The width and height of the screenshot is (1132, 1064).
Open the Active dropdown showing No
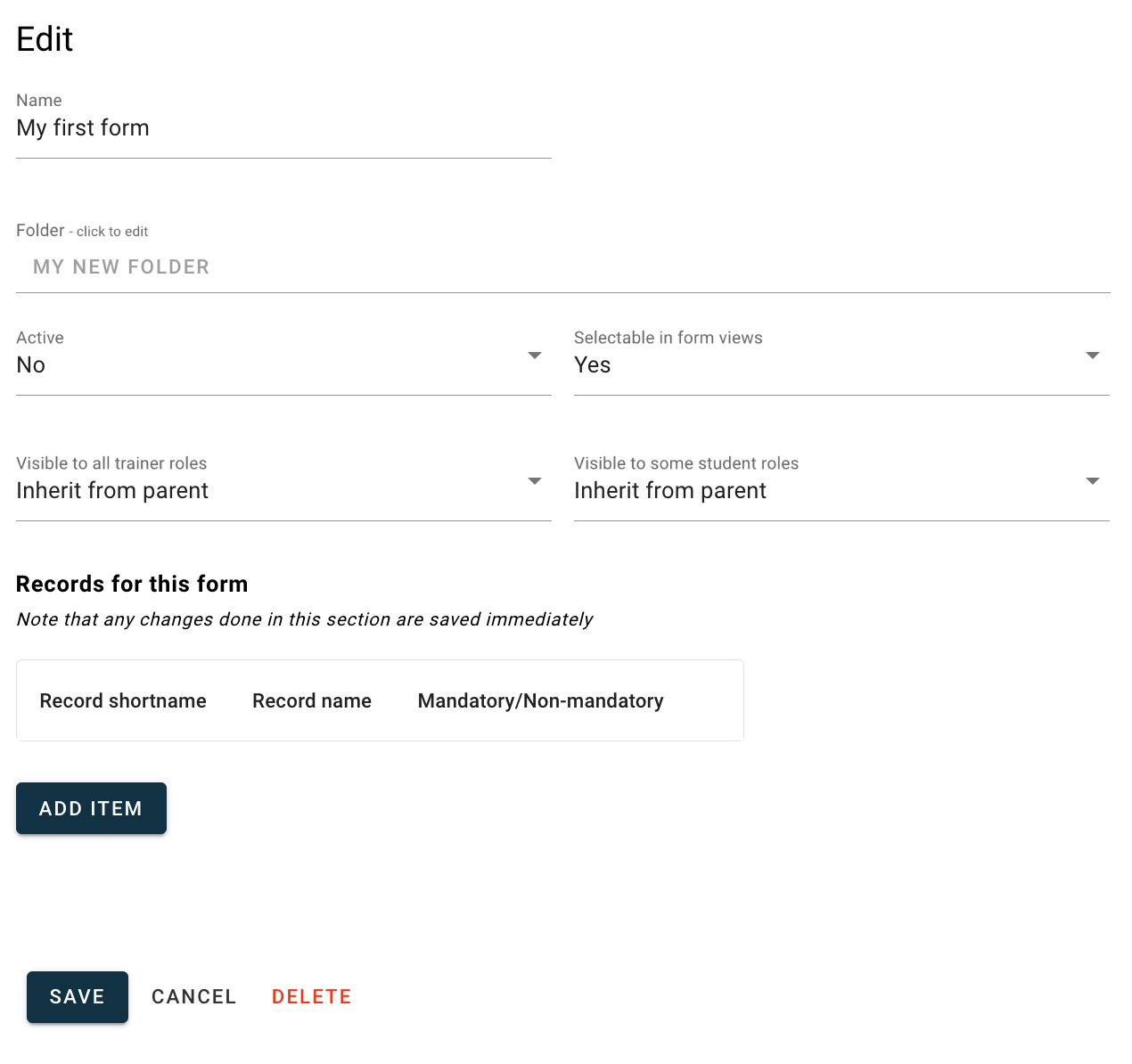click(267, 365)
